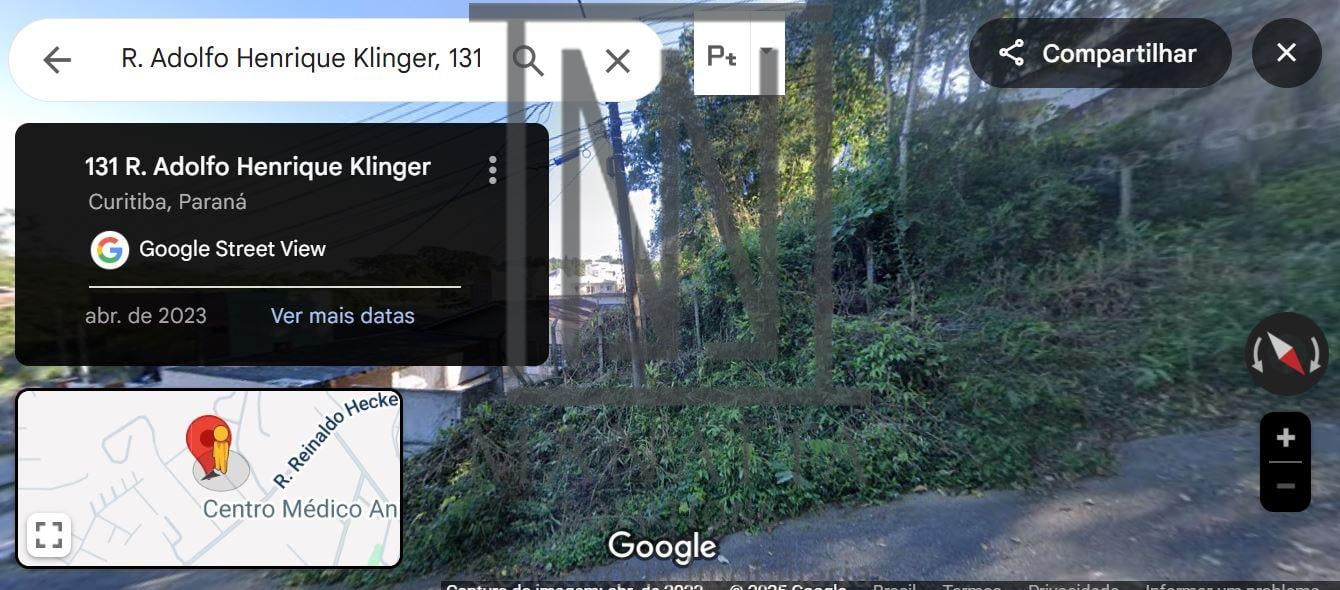The width and height of the screenshot is (1340, 590).
Task: Close Street View with the X button
Action: point(1287,53)
